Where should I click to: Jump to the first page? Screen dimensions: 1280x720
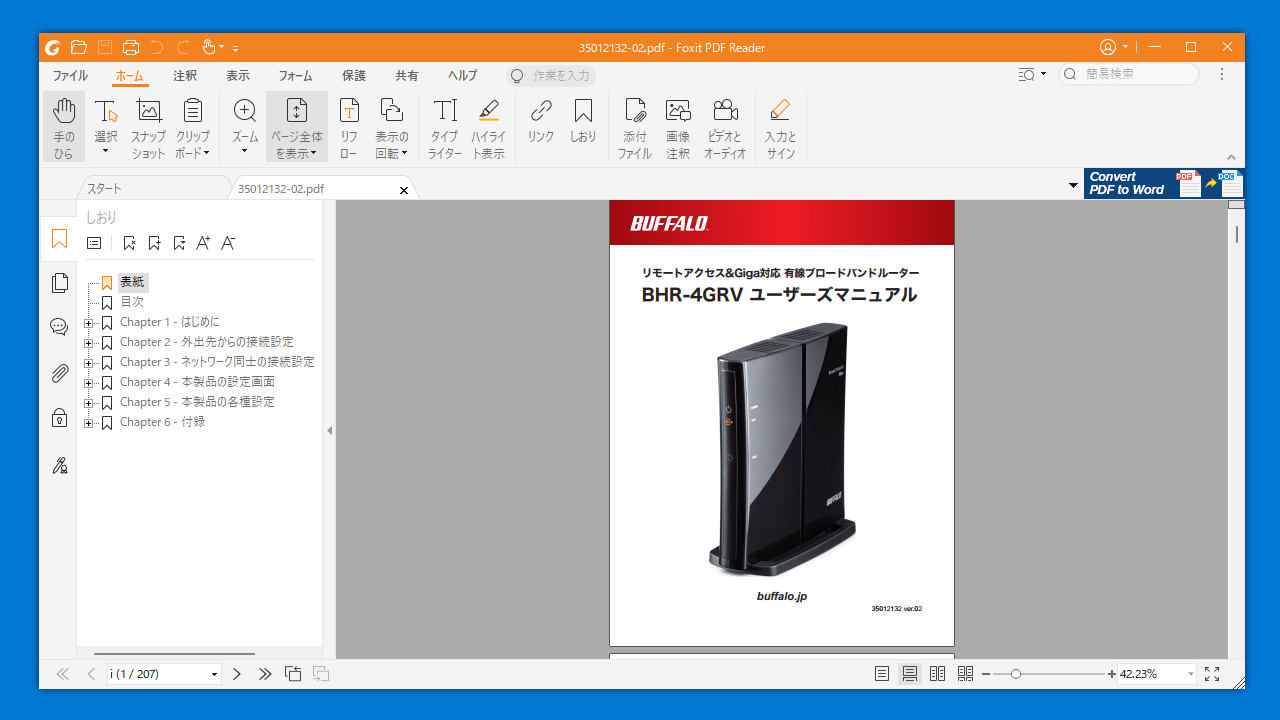pos(63,674)
